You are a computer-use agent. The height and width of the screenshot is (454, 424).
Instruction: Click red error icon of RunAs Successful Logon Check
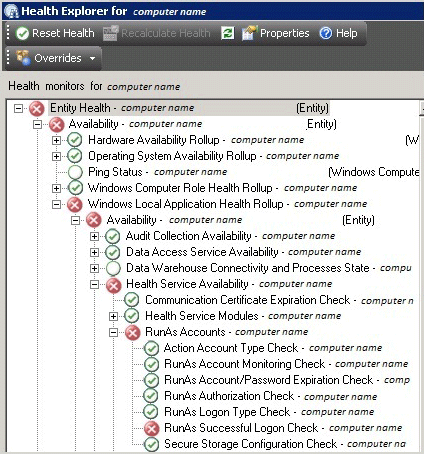coord(151,428)
